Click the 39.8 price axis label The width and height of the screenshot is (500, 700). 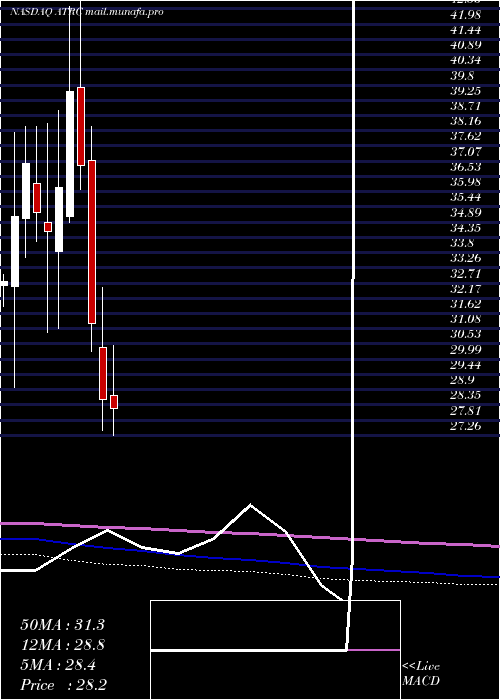point(462,75)
